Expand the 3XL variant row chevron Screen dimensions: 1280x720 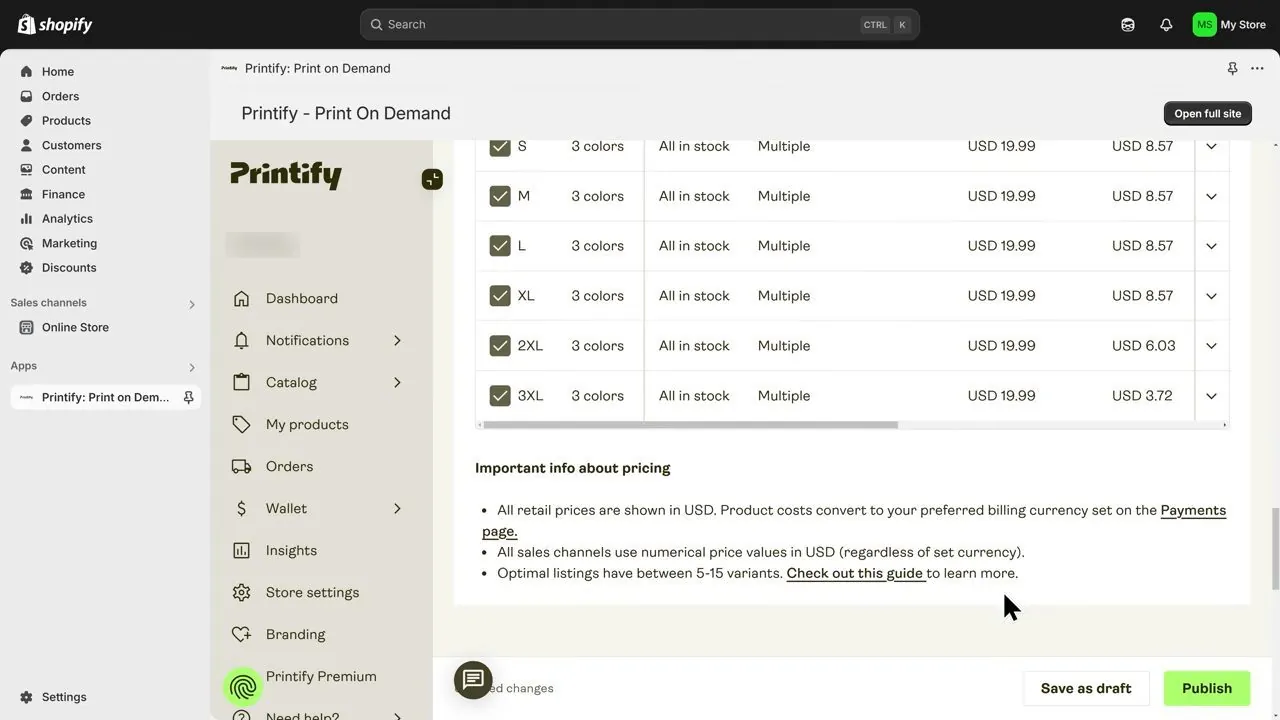(1211, 396)
